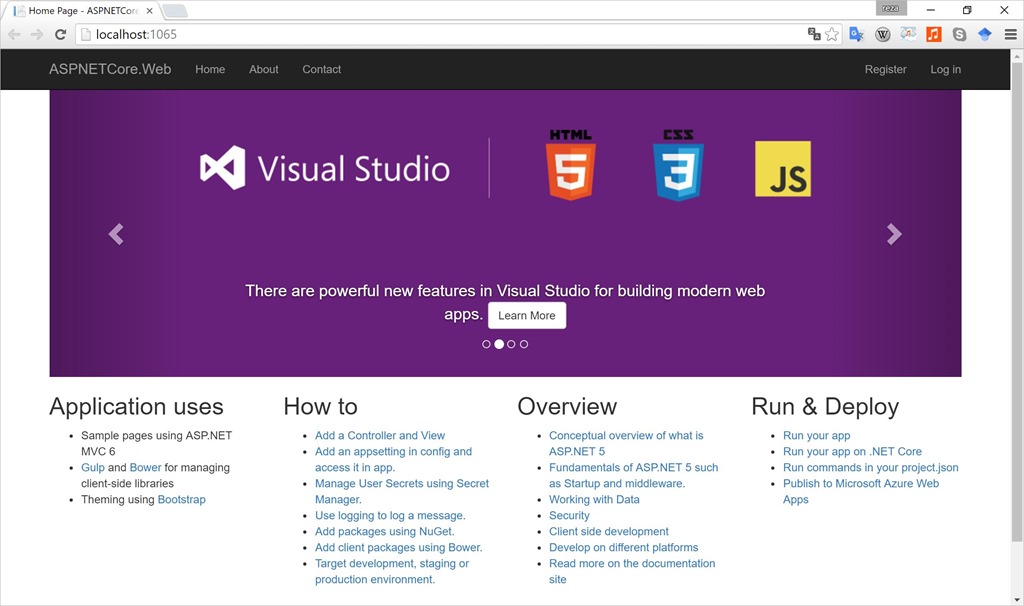Viewport: 1024px width, 606px height.
Task: Open the new tab button
Action: point(175,11)
